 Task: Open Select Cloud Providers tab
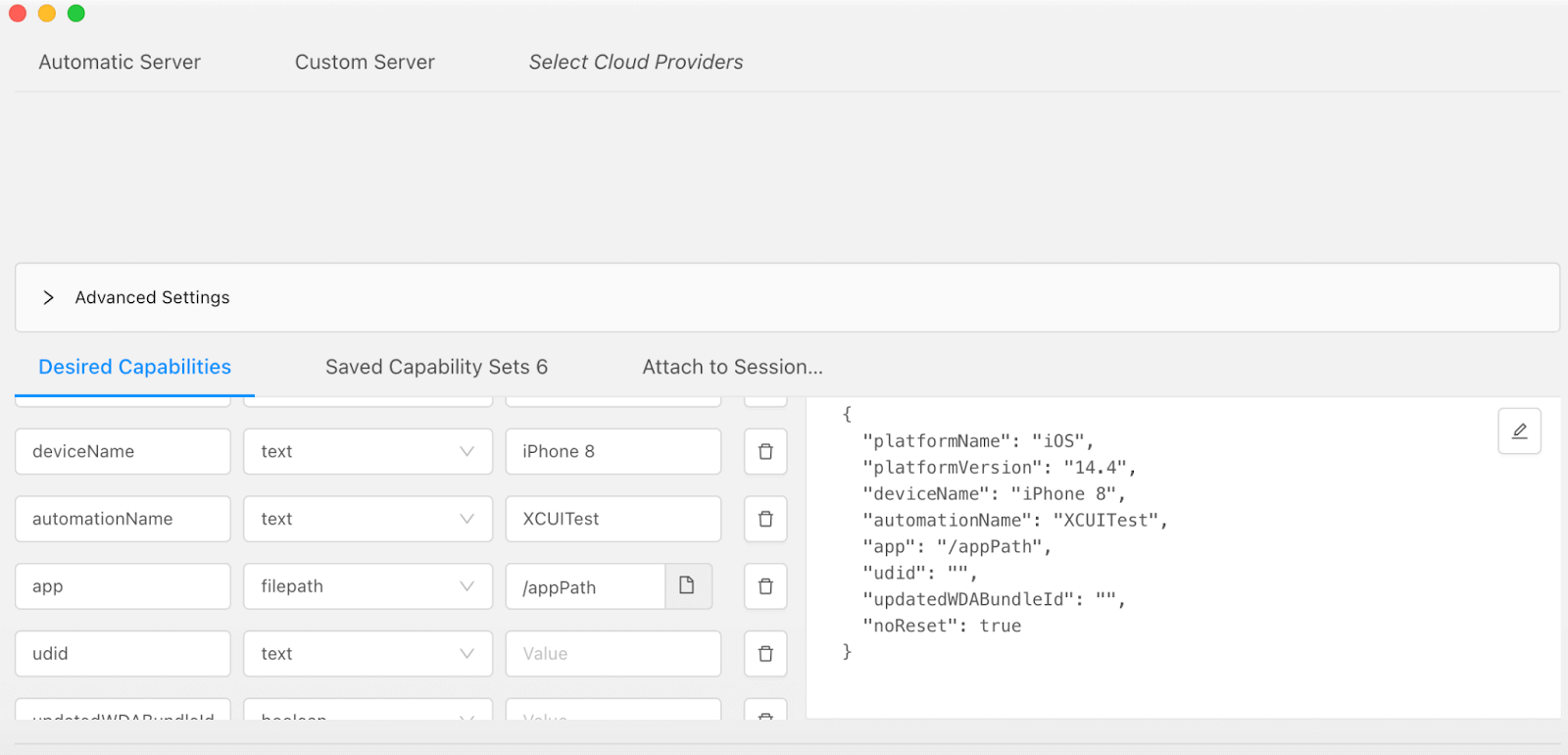(636, 62)
